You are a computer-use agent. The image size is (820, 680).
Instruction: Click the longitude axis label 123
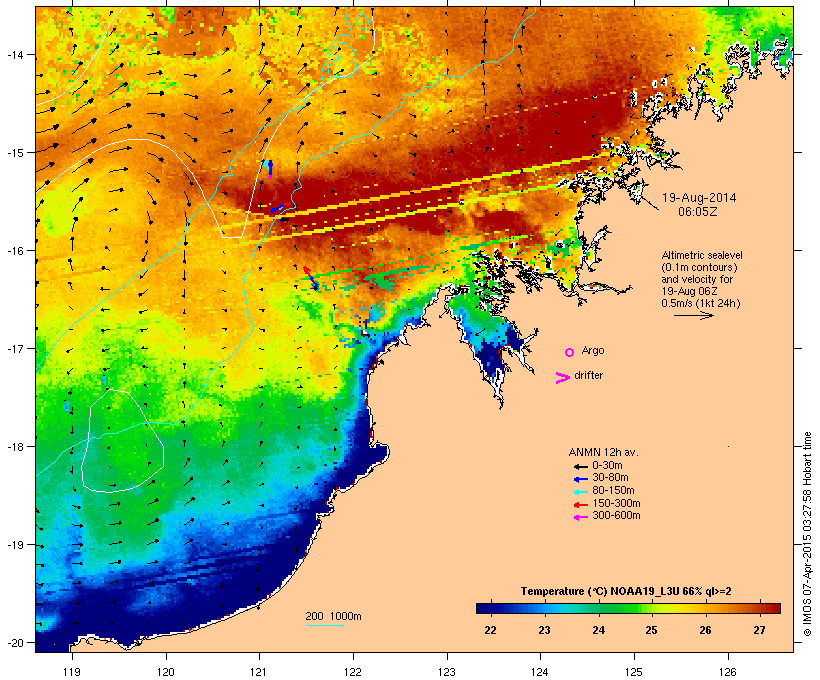coord(447,672)
